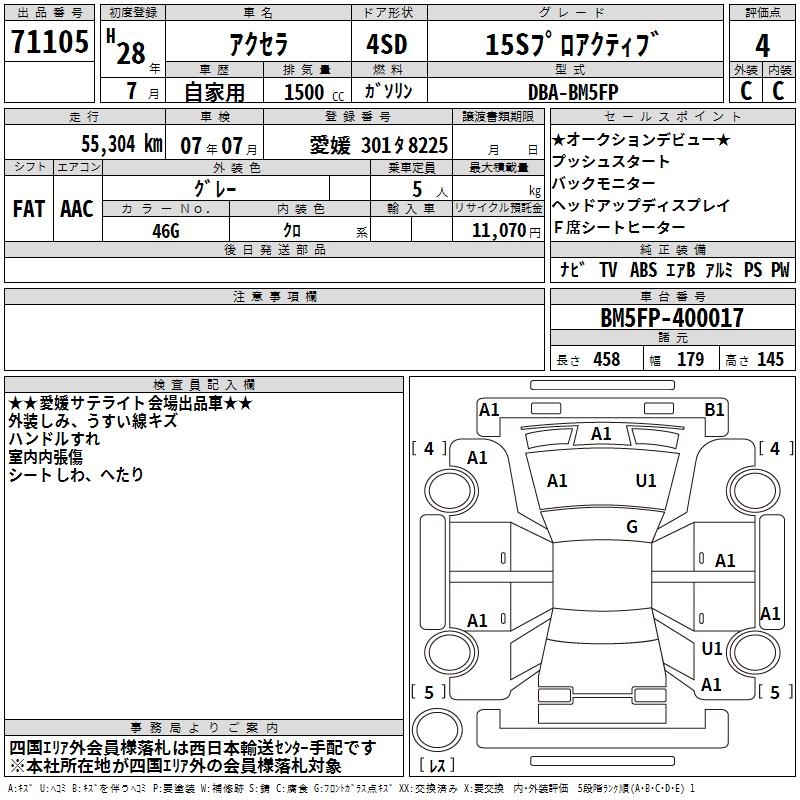Click the overall score 4

762,46
